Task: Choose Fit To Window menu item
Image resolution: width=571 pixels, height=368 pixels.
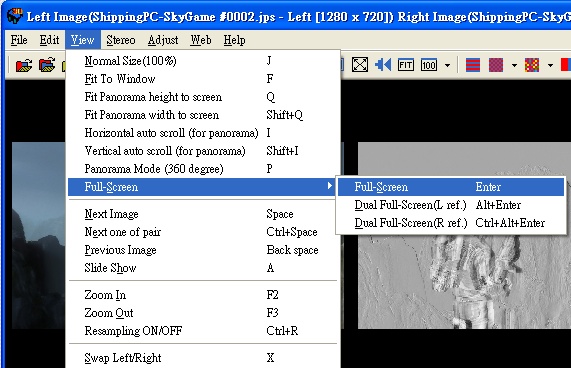Action: [x=202, y=79]
